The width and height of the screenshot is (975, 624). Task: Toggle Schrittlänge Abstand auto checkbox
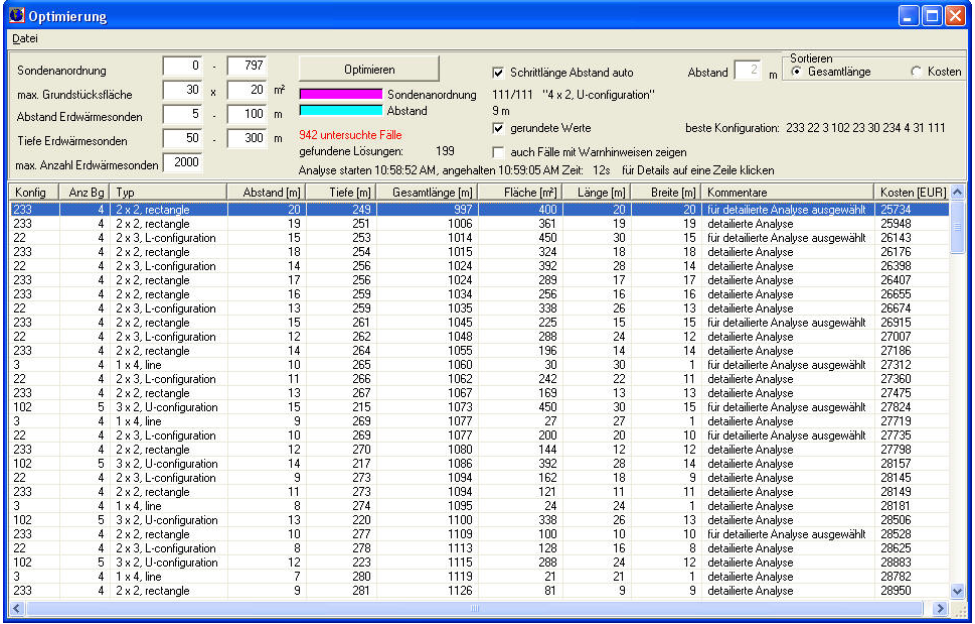(498, 73)
